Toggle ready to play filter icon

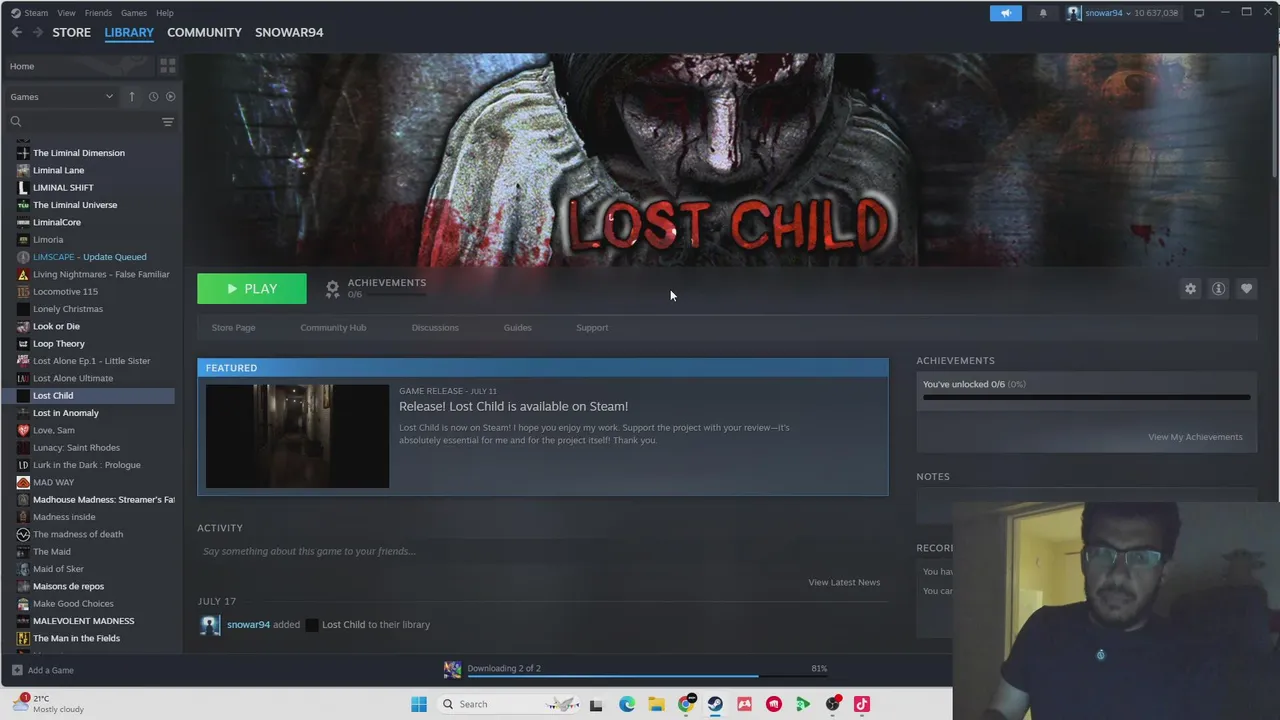[x=170, y=97]
